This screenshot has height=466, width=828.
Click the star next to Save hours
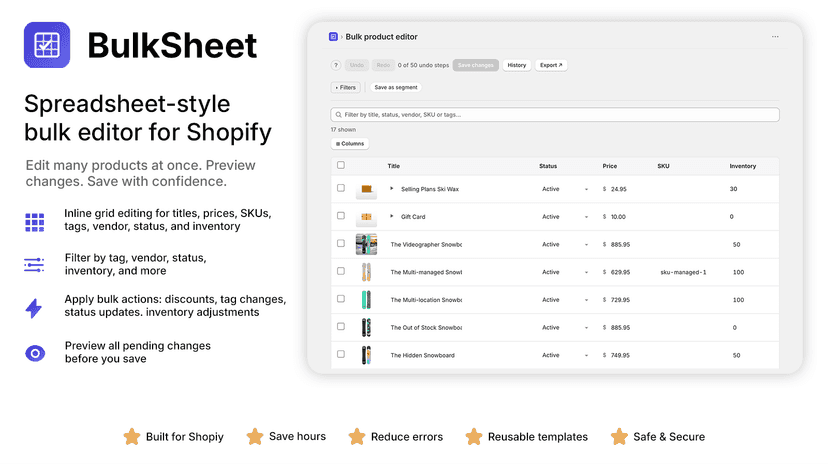[x=255, y=436]
